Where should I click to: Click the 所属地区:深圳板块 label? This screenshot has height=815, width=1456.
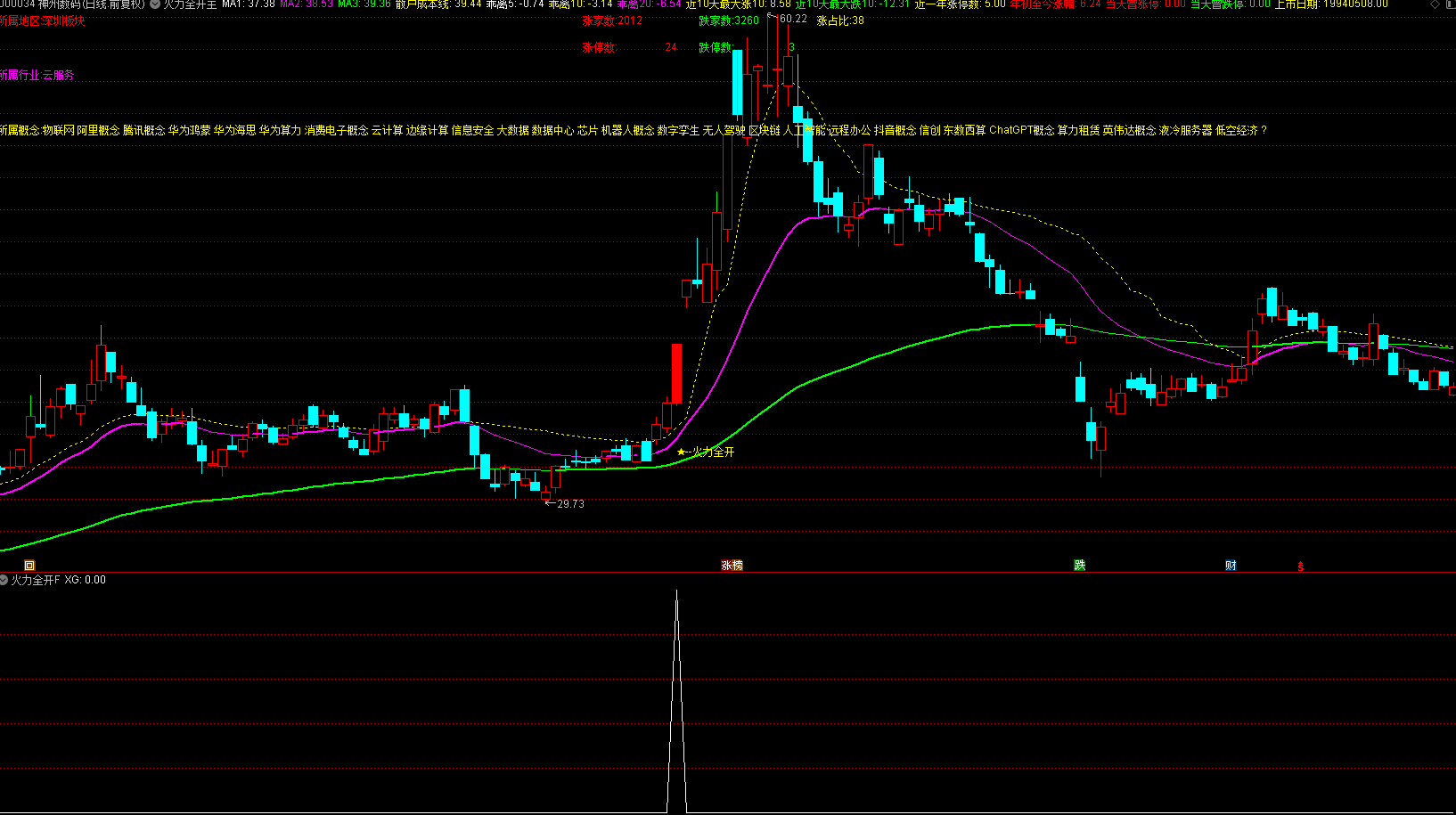coord(43,20)
